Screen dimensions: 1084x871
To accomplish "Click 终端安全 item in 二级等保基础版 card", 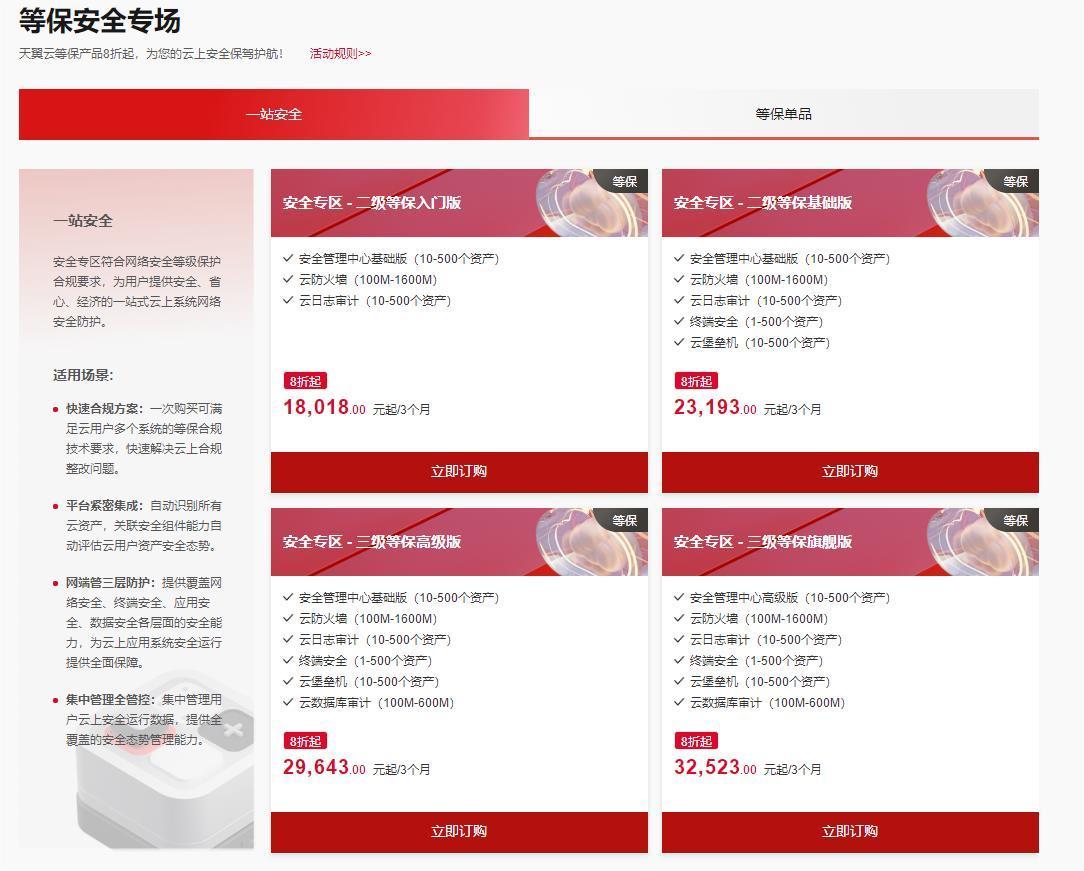I will click(x=749, y=321).
